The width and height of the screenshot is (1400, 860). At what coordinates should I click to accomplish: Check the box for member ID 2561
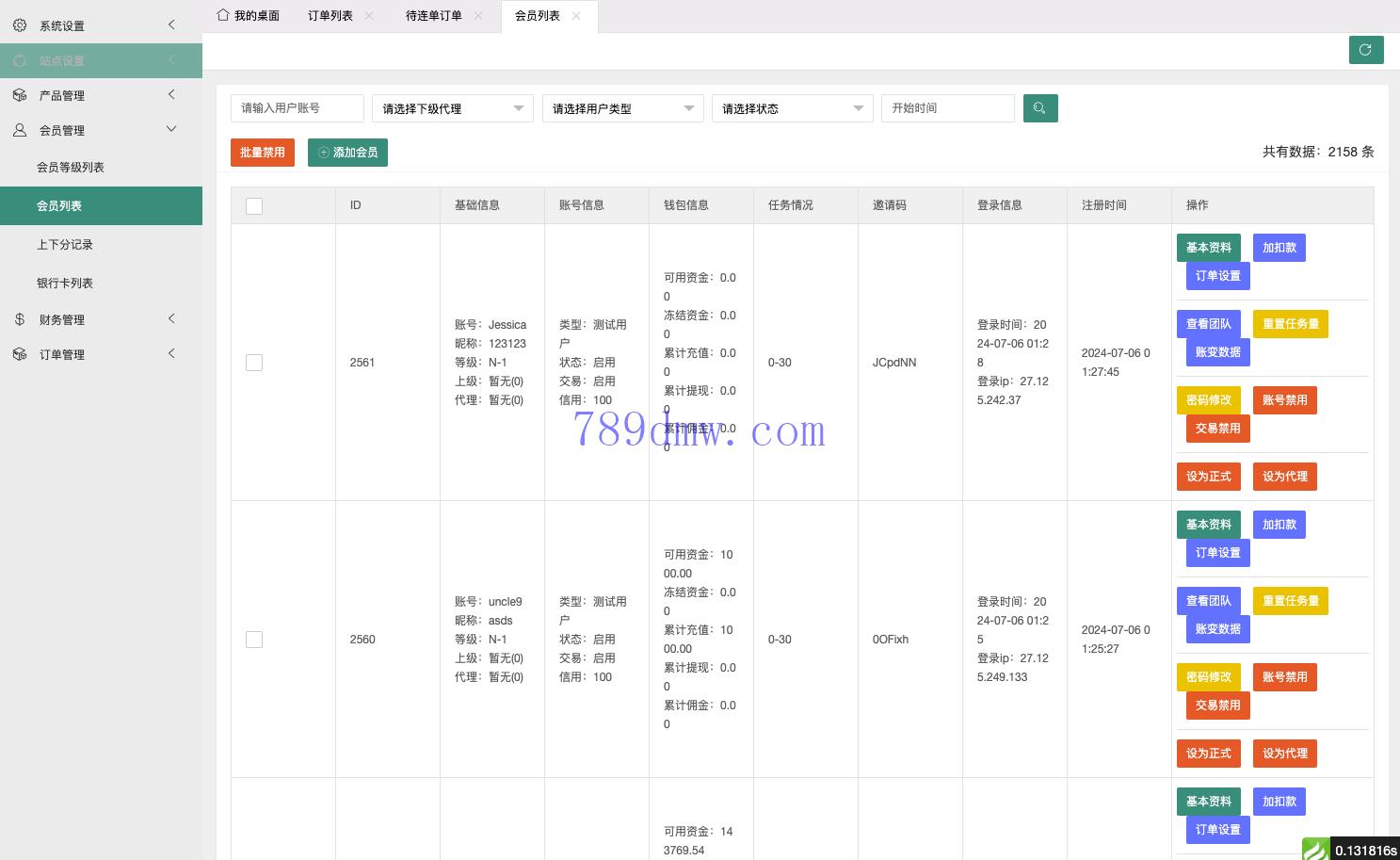pyautogui.click(x=254, y=363)
